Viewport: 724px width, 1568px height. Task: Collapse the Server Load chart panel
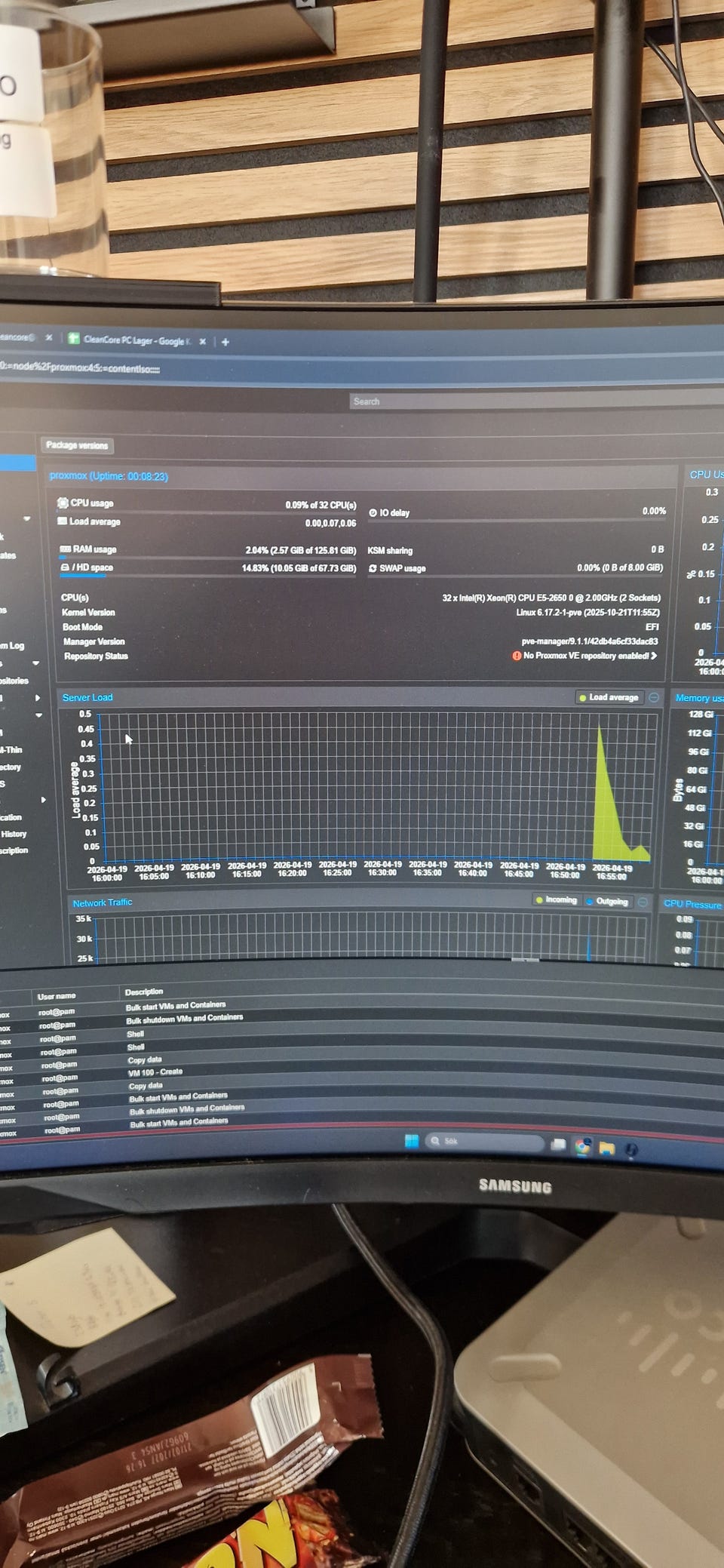(x=654, y=697)
